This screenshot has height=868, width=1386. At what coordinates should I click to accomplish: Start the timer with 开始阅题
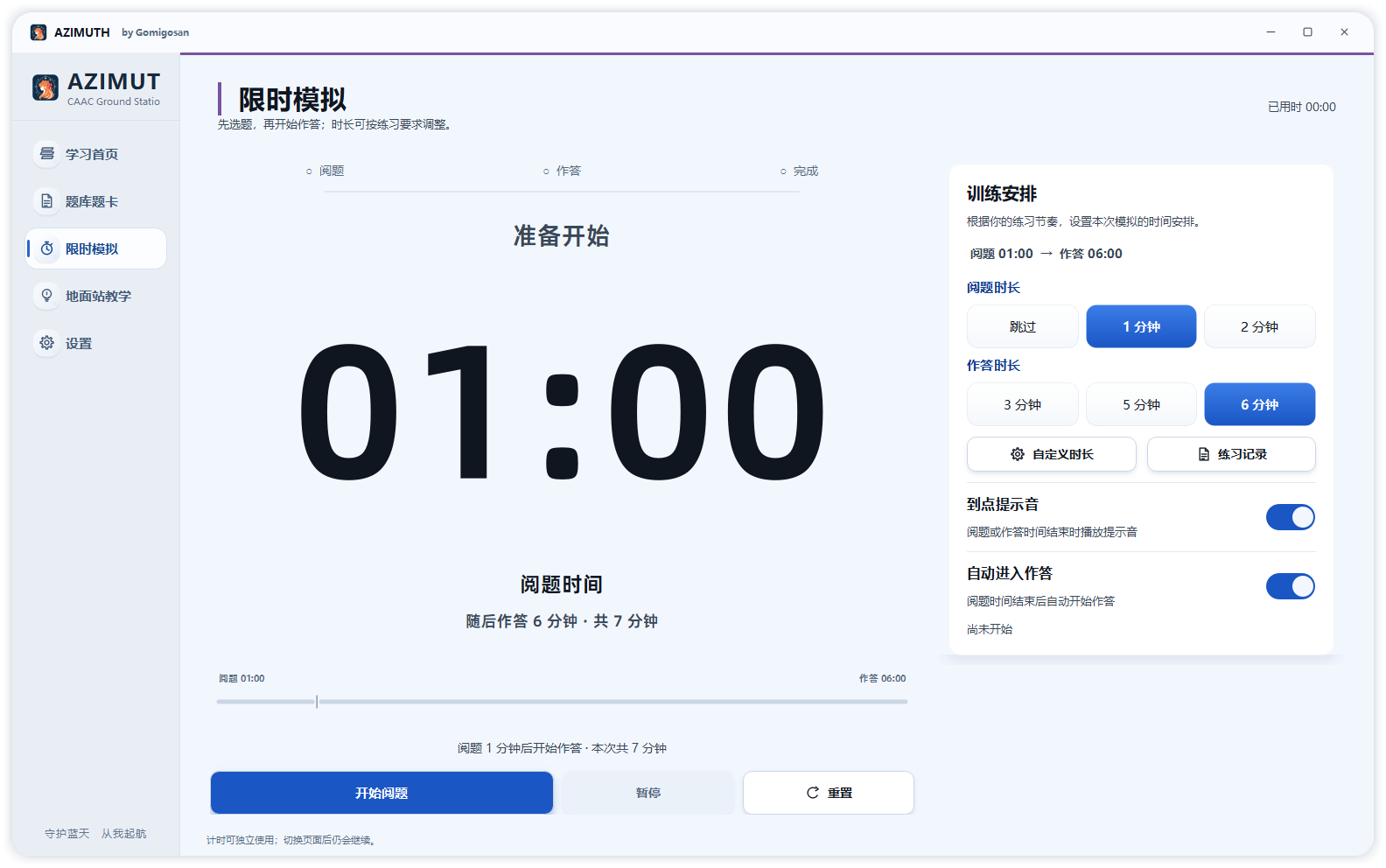pyautogui.click(x=381, y=793)
